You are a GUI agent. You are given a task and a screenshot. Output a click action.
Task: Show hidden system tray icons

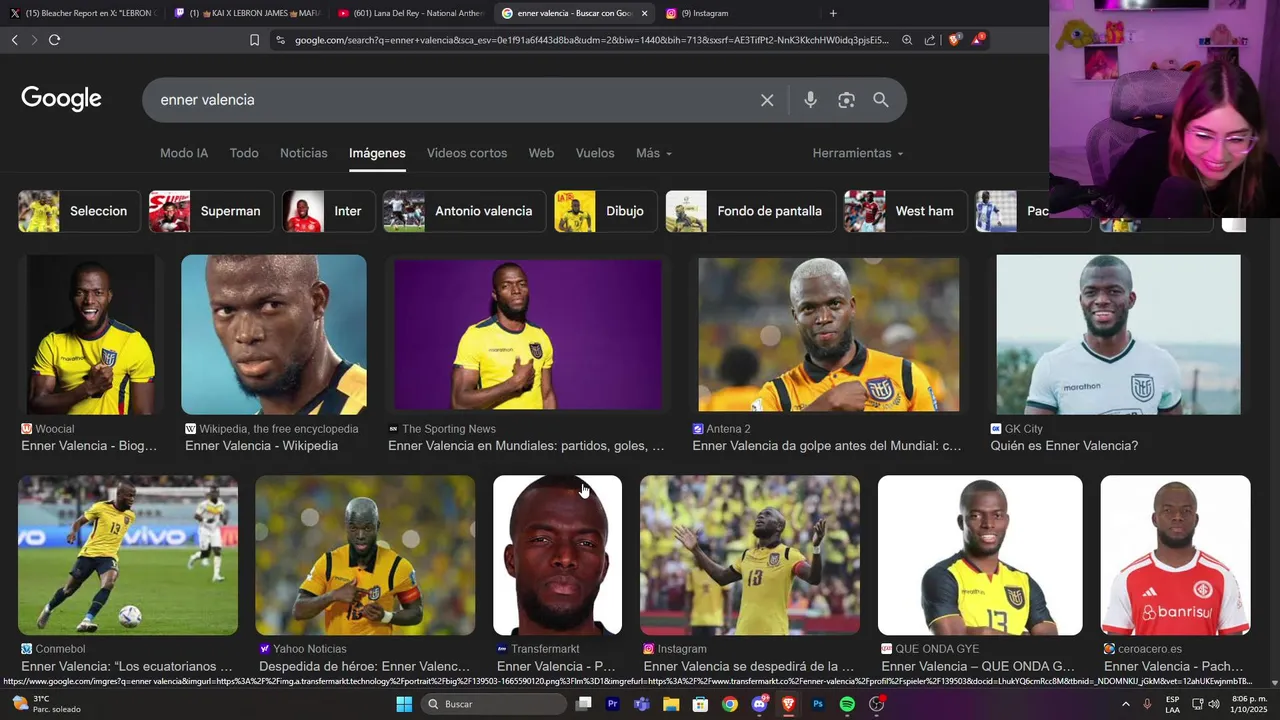click(x=1126, y=704)
